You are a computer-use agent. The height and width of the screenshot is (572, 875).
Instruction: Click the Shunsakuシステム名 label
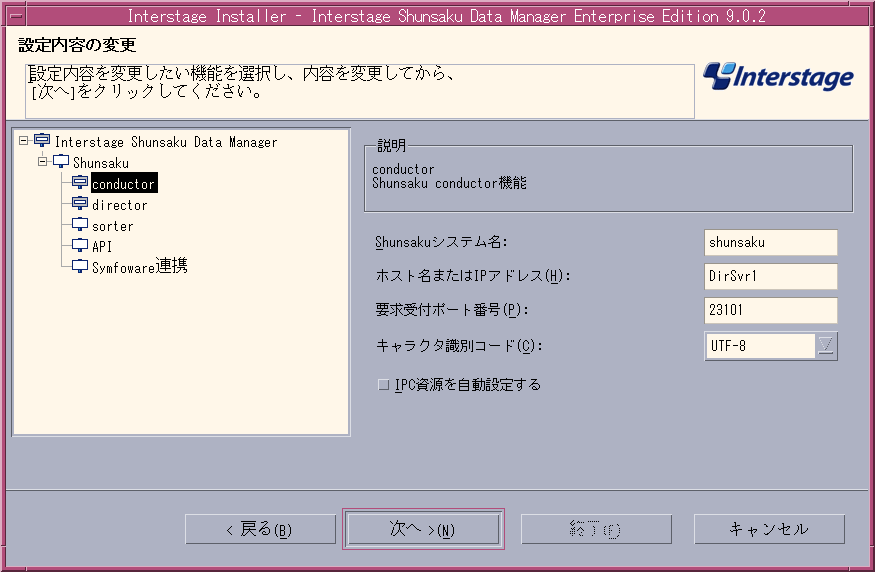[x=441, y=242]
